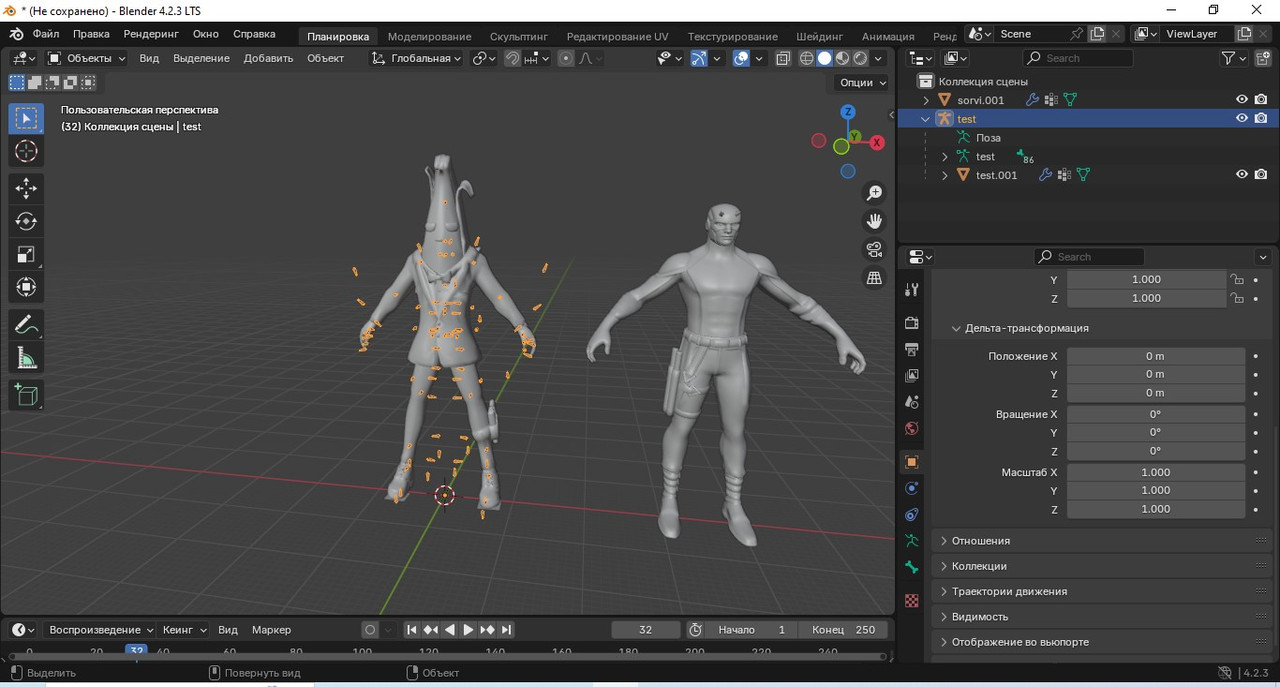
Task: Collapse the Дельта-трансформация panel
Action: point(1100,328)
